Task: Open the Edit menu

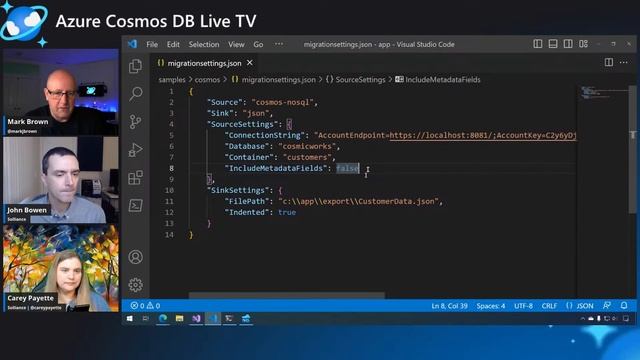Action: coord(173,44)
